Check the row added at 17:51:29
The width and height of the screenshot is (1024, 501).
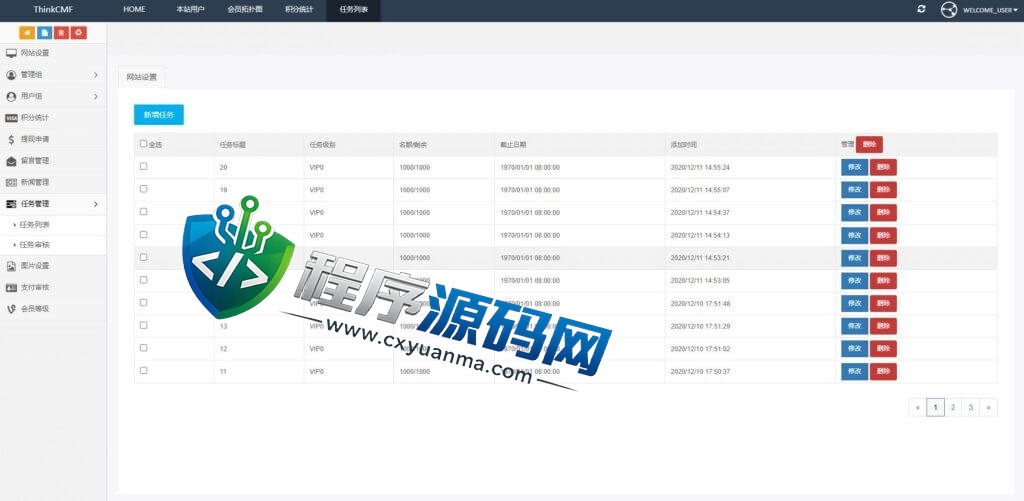click(x=144, y=325)
